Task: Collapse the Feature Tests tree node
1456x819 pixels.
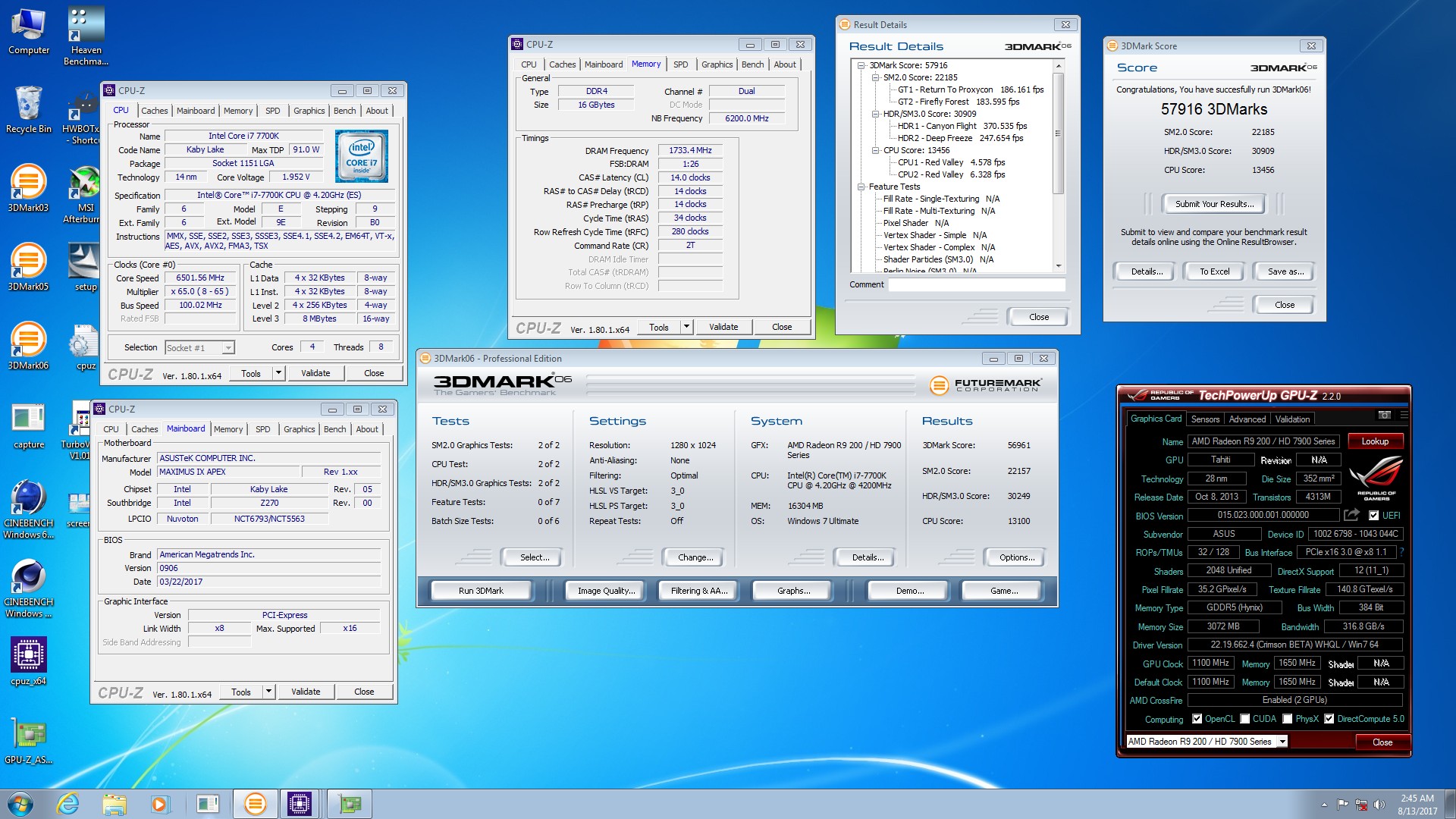Action: pyautogui.click(x=861, y=187)
